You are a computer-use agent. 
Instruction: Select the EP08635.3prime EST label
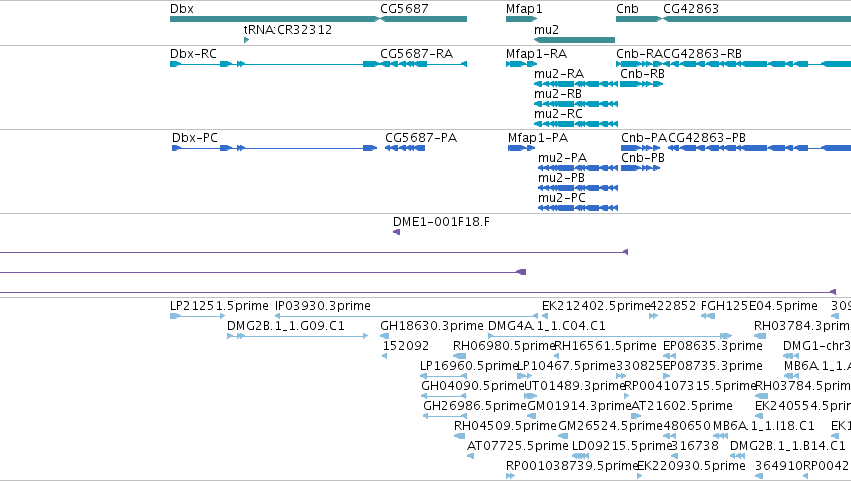713,346
